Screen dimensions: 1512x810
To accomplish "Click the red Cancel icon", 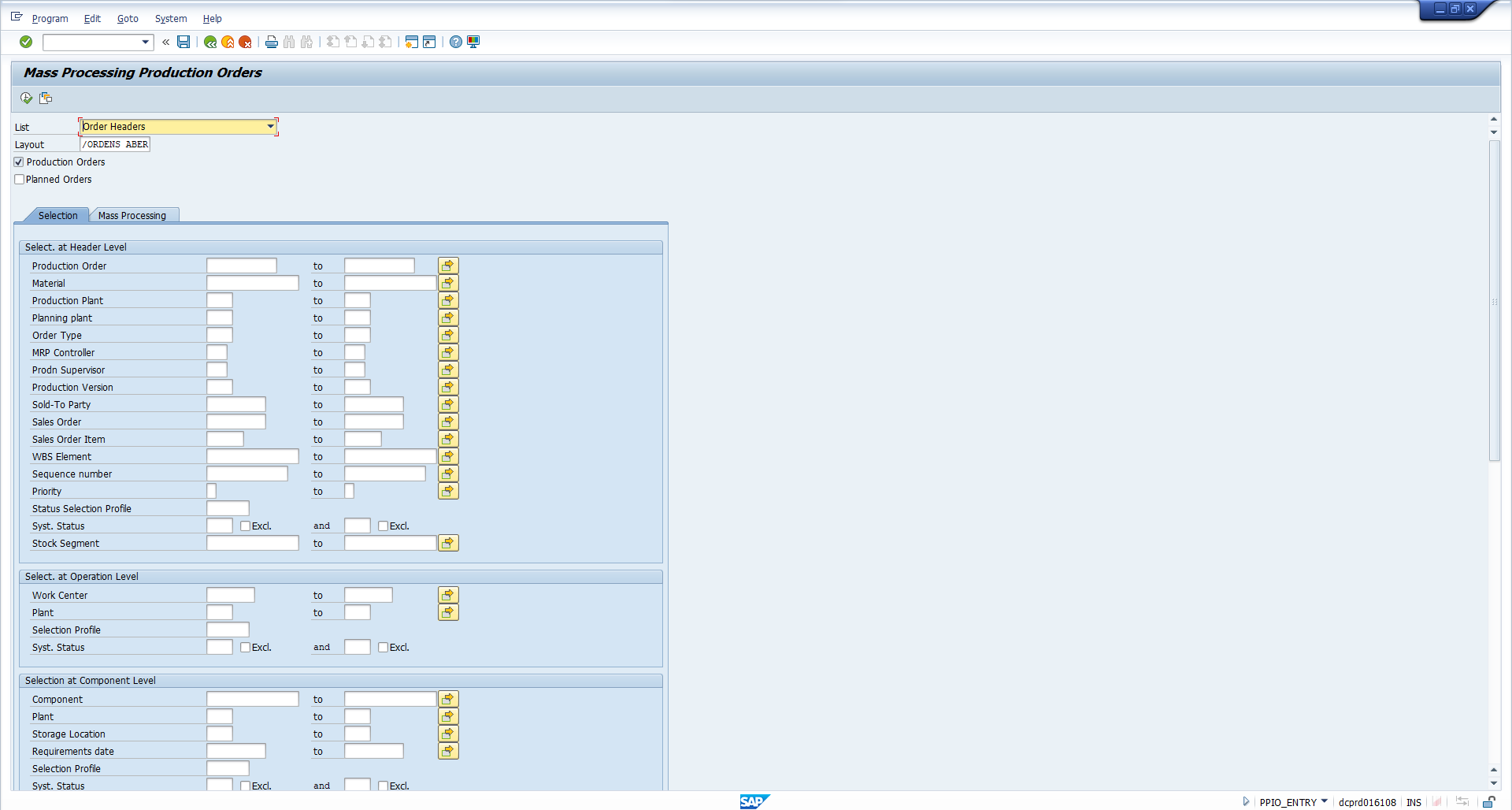I will (x=245, y=42).
